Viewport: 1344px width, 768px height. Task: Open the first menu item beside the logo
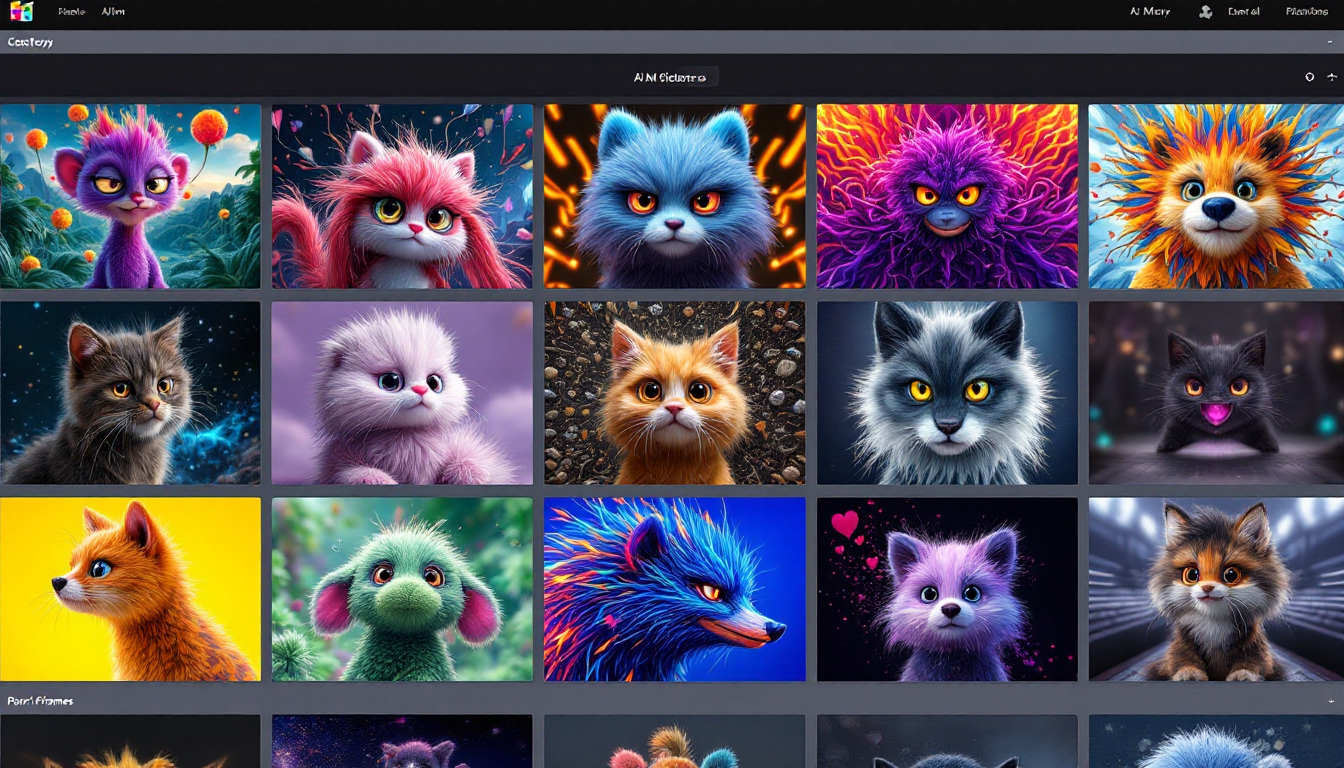point(71,12)
